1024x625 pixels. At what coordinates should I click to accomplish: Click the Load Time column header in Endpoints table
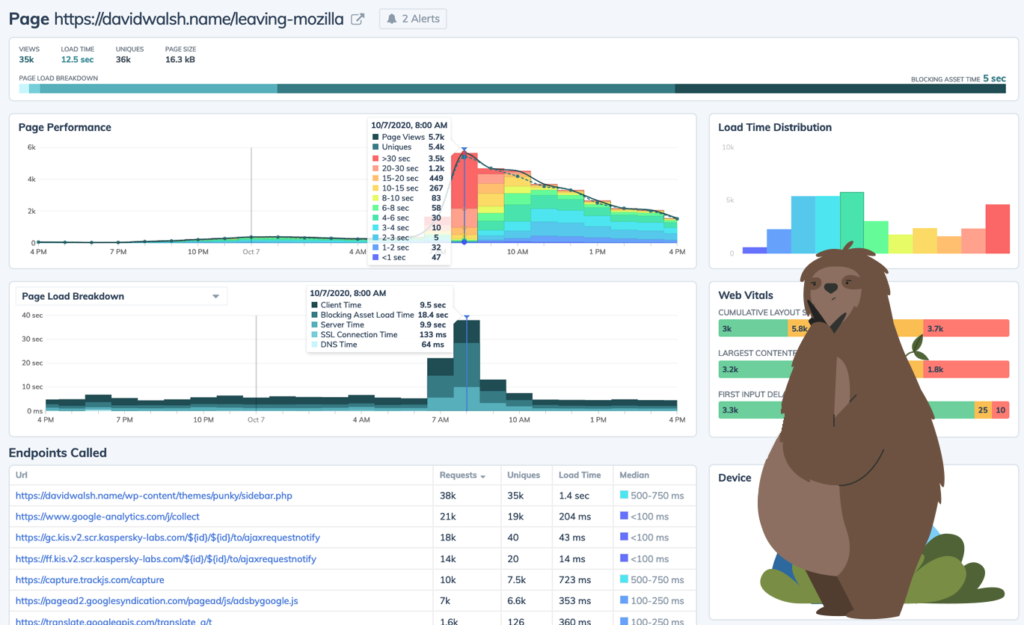pos(579,475)
